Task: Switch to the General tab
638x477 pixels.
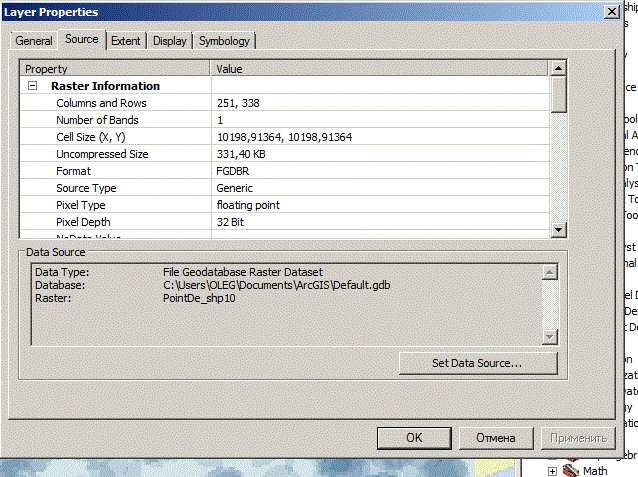Action: (34, 41)
